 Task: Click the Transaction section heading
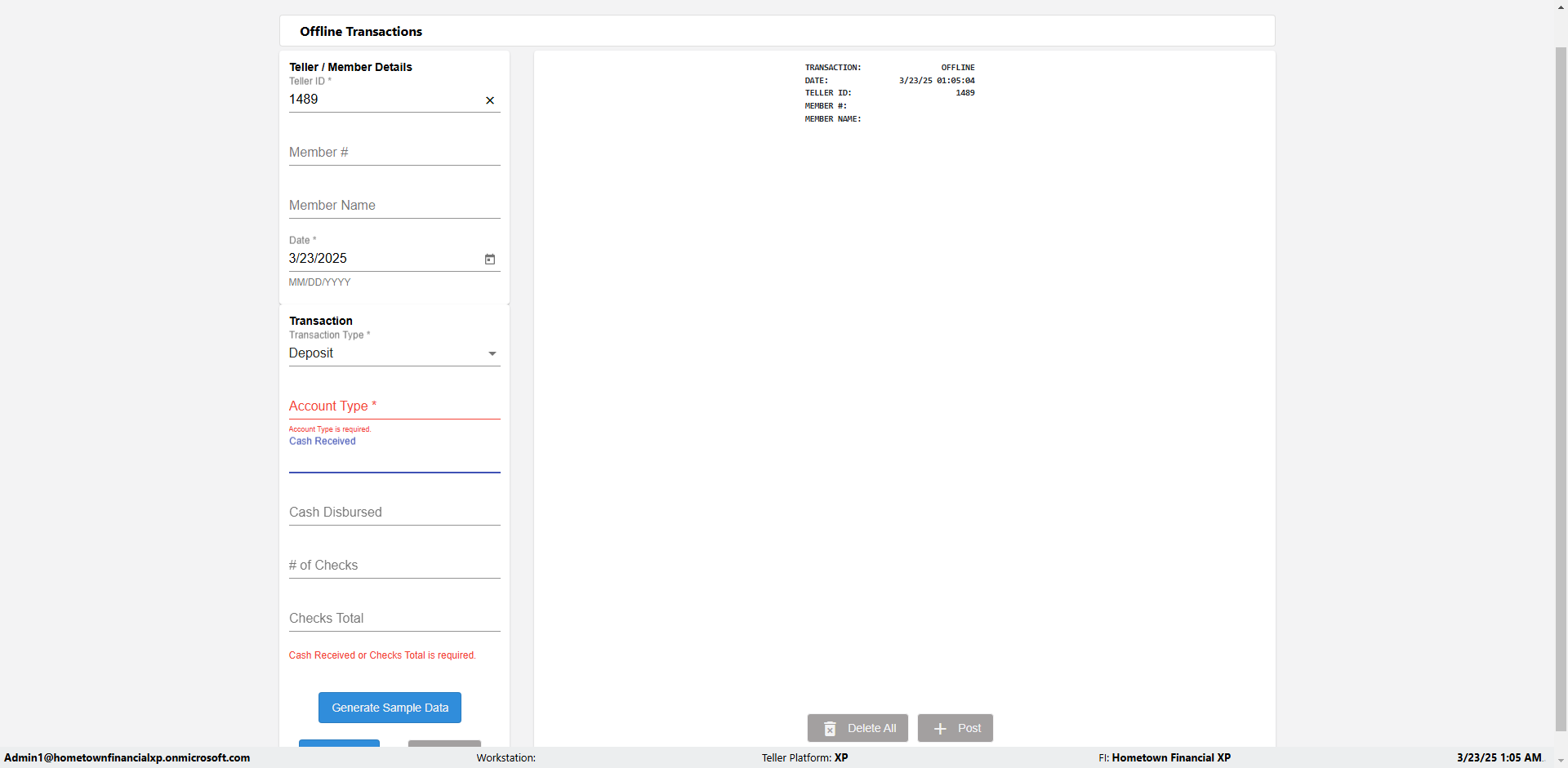point(321,321)
